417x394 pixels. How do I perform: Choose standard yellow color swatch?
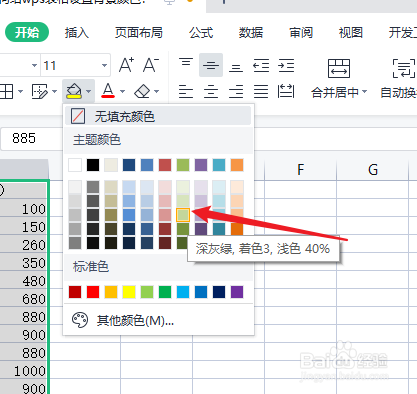[x=129, y=292]
